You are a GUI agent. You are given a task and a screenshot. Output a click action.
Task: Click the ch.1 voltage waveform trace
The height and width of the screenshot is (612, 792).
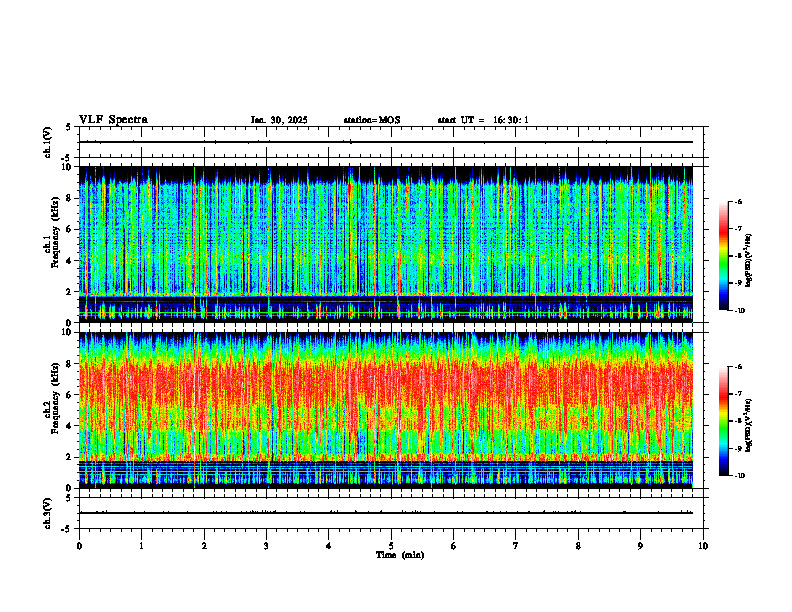pyautogui.click(x=386, y=142)
